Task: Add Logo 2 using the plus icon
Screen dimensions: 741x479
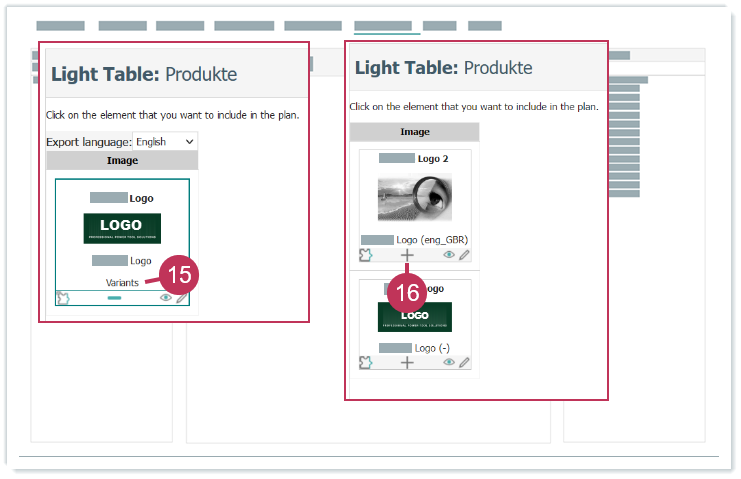Action: tap(407, 255)
